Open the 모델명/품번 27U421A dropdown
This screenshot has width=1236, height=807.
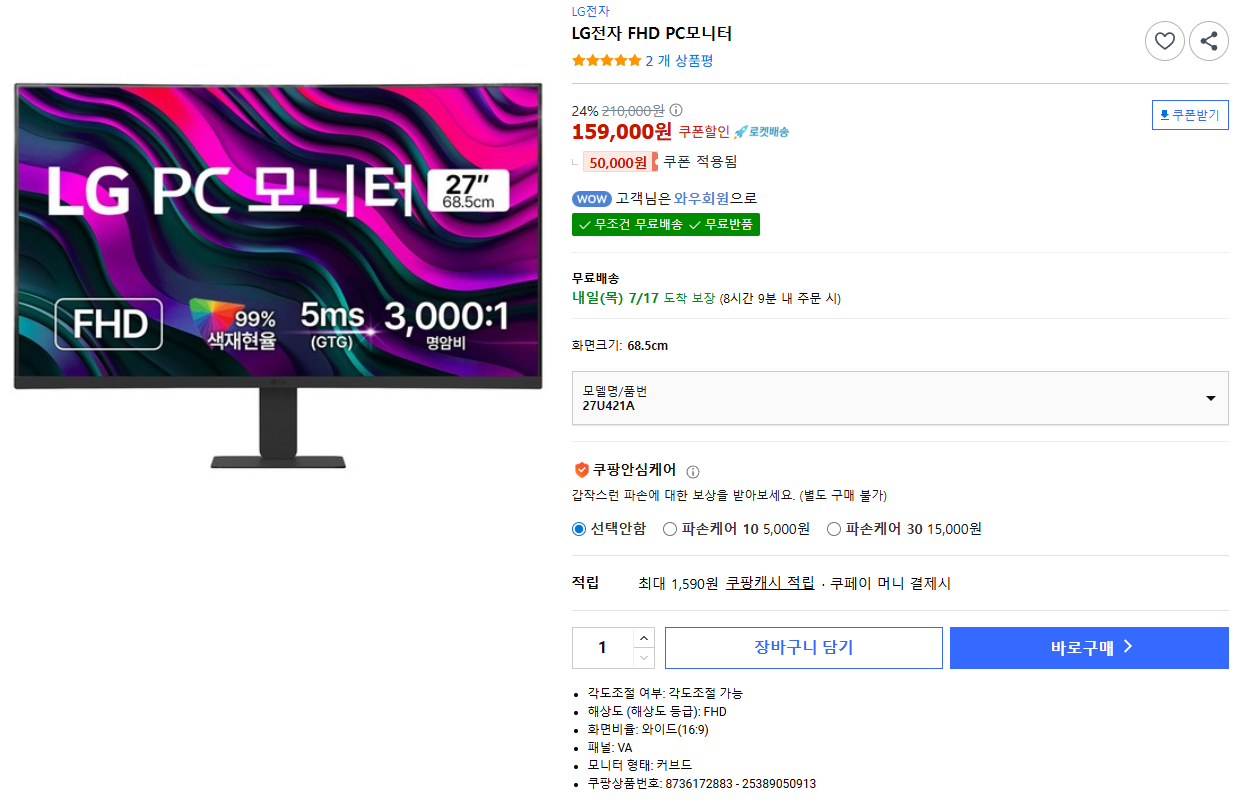tap(900, 398)
